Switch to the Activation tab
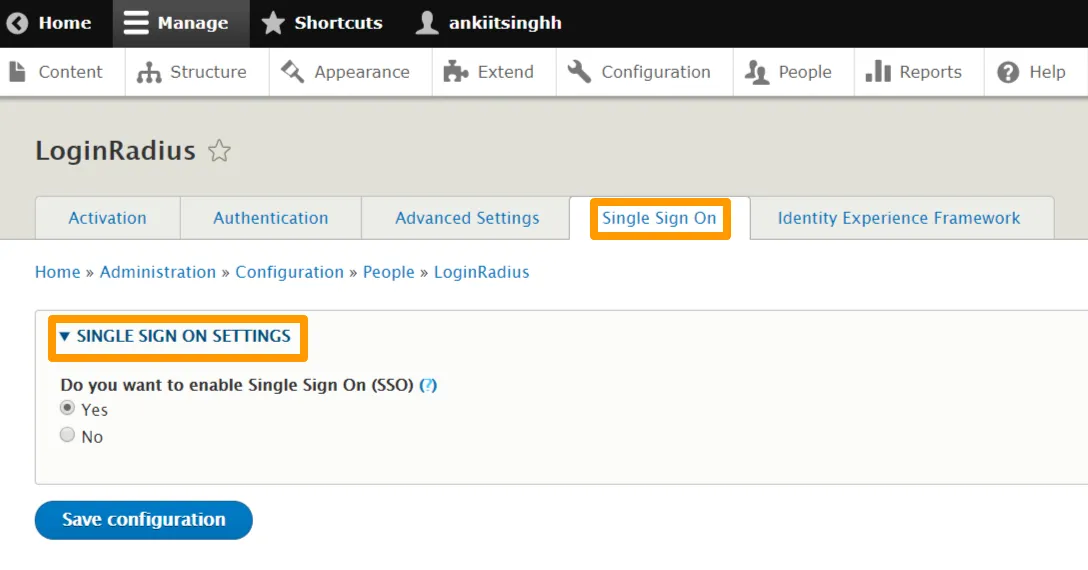The image size is (1088, 570). [x=107, y=218]
